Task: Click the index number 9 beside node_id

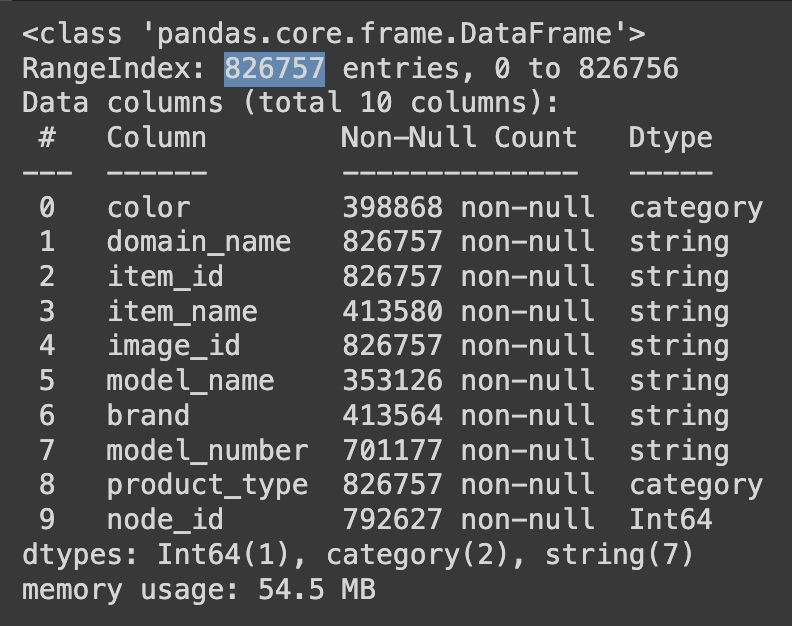Action: coord(47,519)
